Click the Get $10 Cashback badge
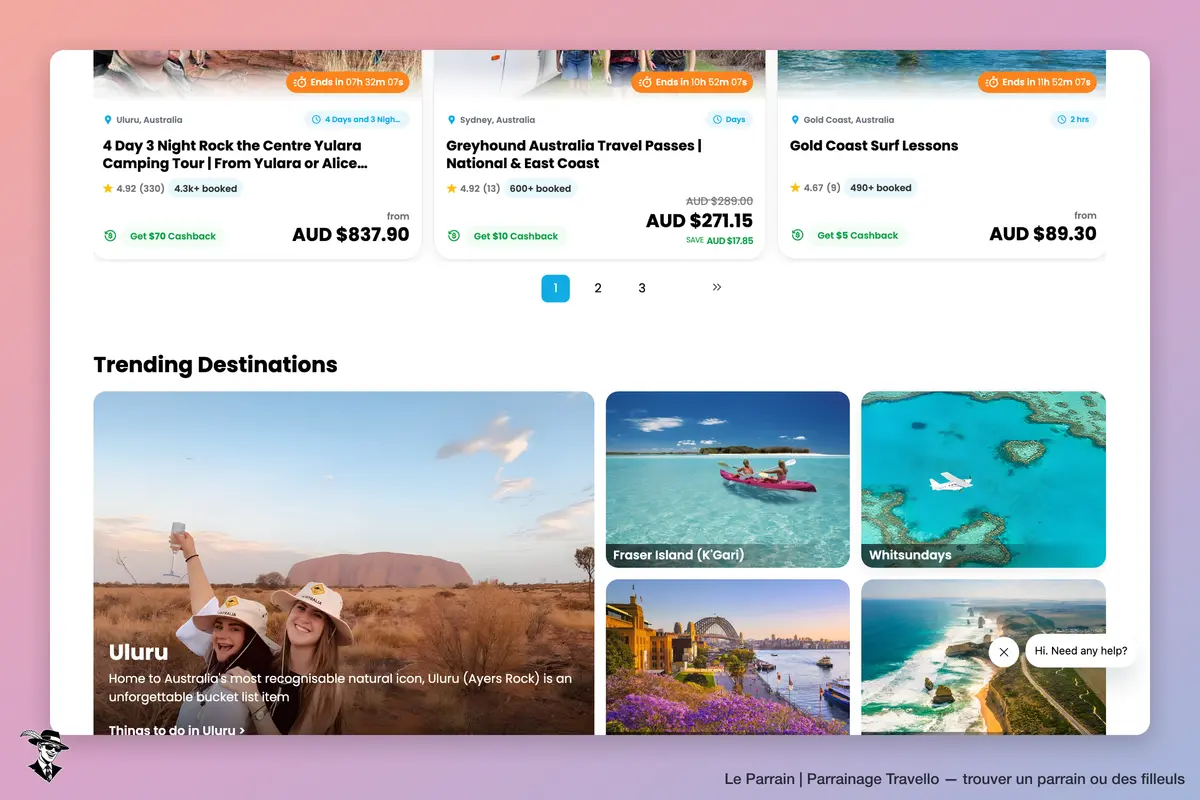The height and width of the screenshot is (800, 1200). pyautogui.click(x=516, y=236)
